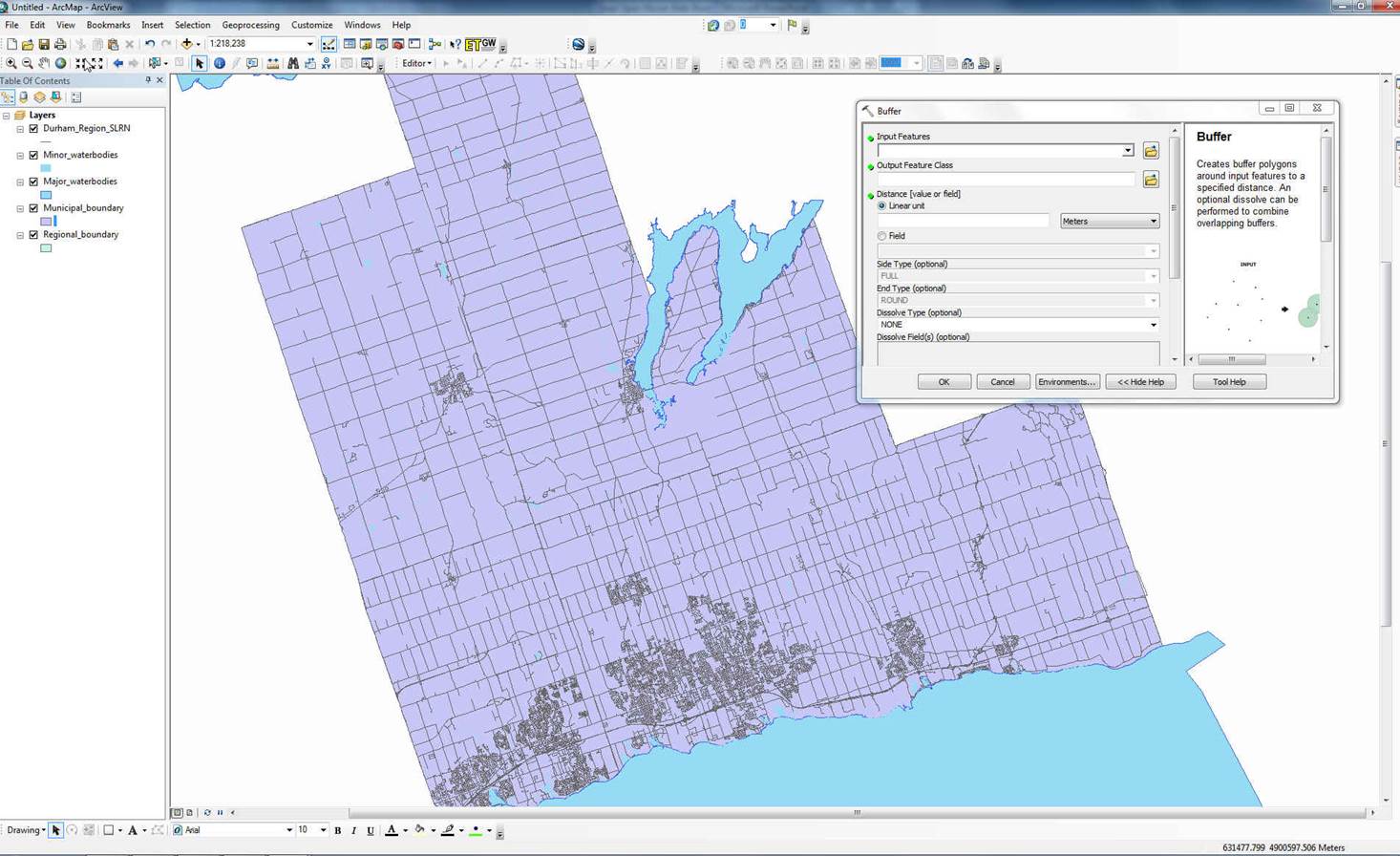Launch the ET GeoWizards tool
Screen dimensions: 1400x856
pyautogui.click(x=480, y=44)
